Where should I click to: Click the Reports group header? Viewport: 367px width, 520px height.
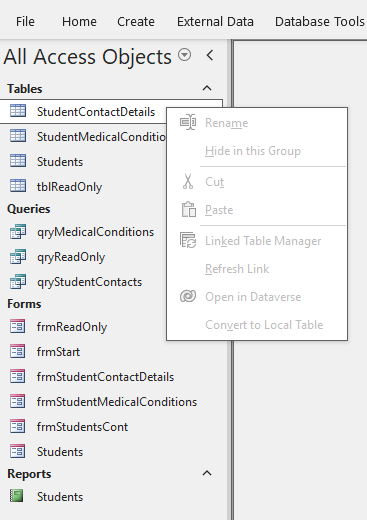pos(29,474)
